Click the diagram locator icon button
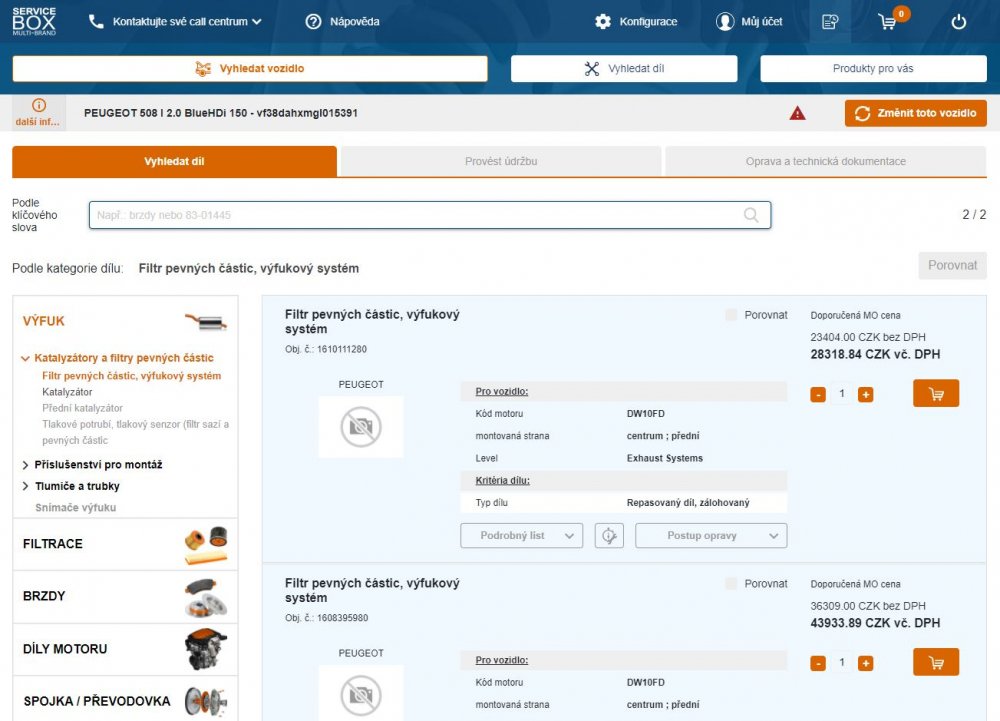The height and width of the screenshot is (721, 1000). 609,535
